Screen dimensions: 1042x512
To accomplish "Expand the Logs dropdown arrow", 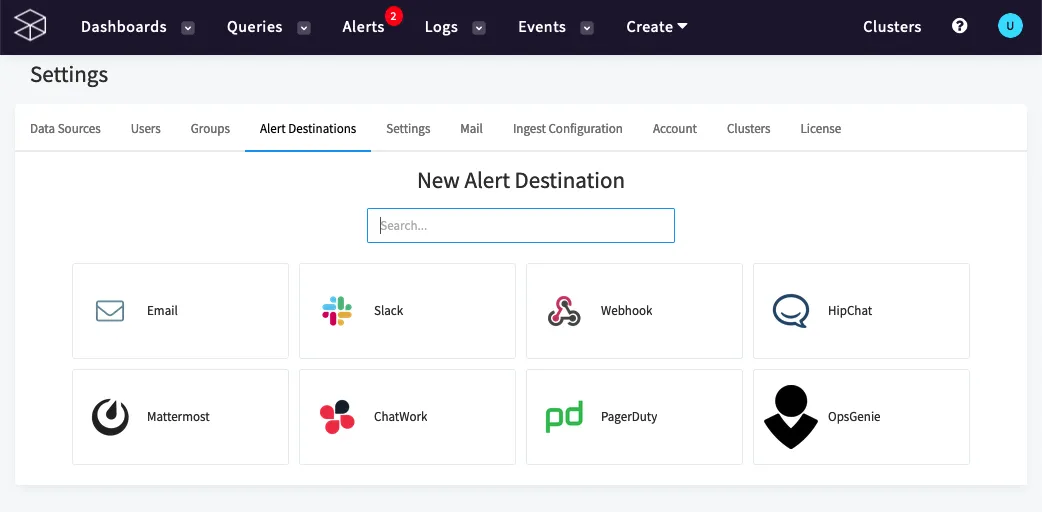I will tap(479, 28).
